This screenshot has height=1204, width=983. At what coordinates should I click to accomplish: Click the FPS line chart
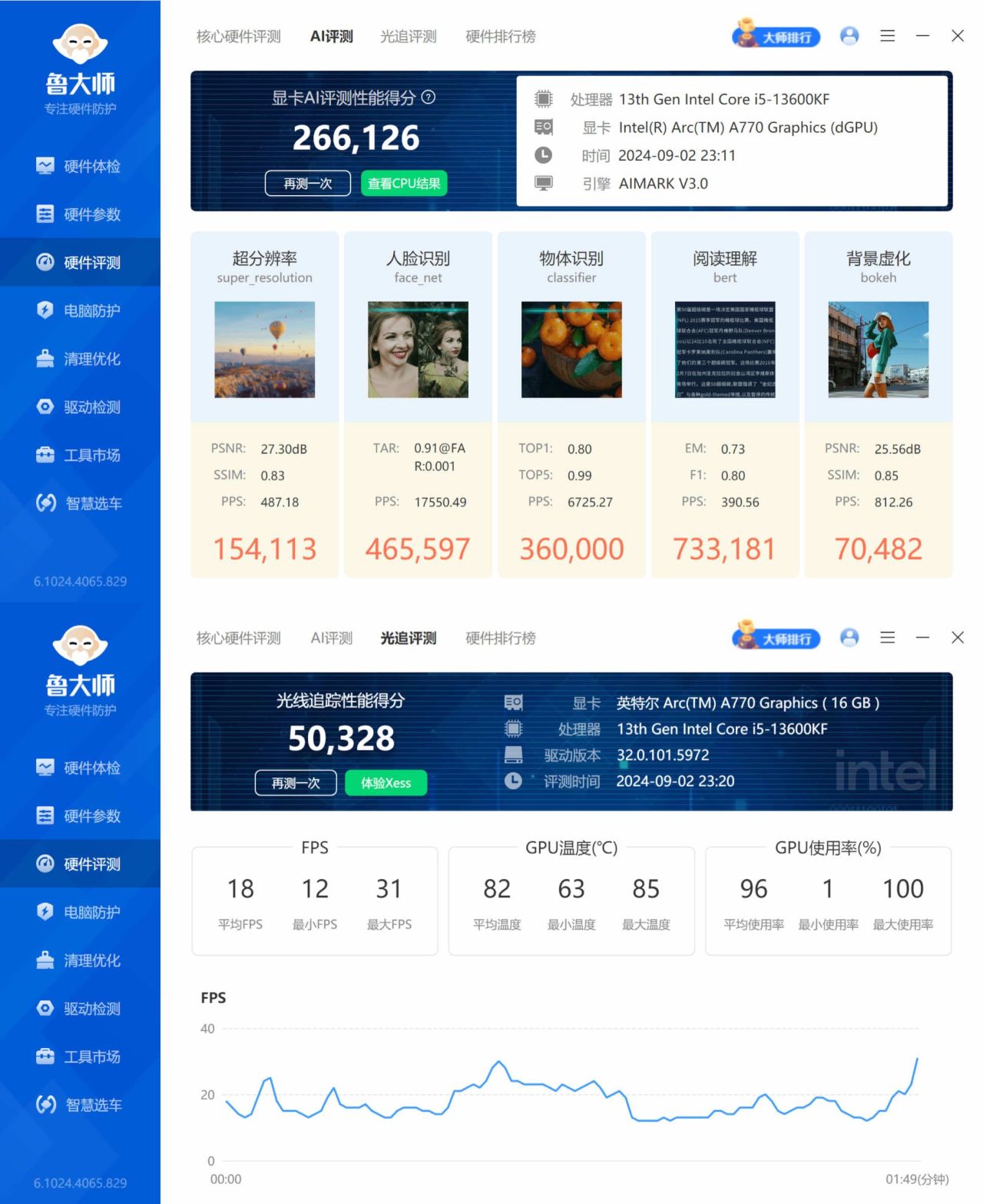point(572,1095)
